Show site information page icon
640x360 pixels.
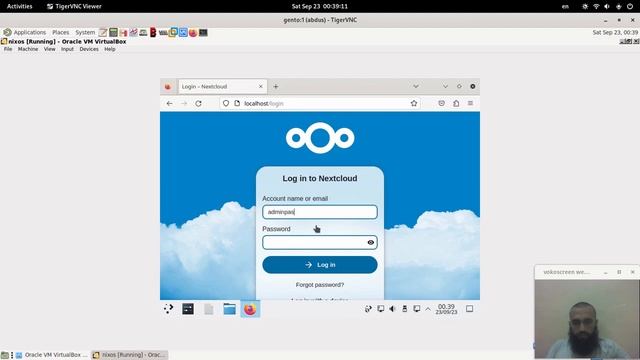pyautogui.click(x=237, y=104)
